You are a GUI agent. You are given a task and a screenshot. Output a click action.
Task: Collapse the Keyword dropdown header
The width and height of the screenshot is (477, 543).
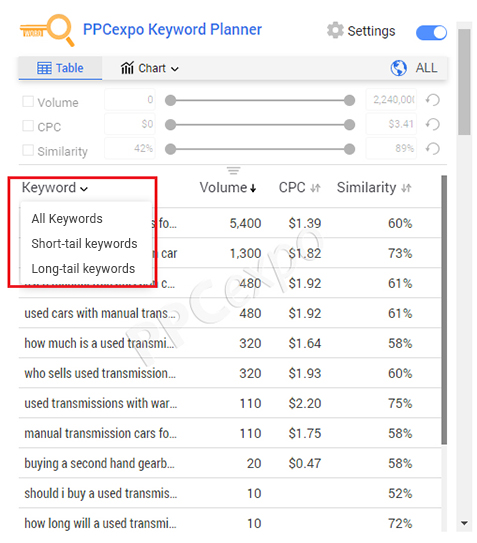(55, 188)
